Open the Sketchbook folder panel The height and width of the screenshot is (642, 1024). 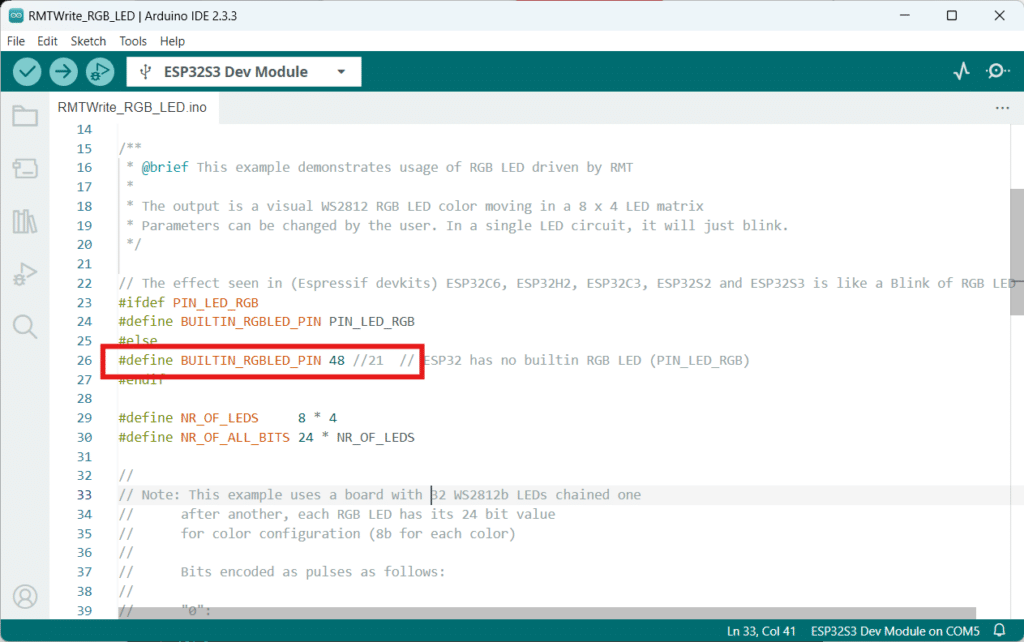[x=25, y=116]
